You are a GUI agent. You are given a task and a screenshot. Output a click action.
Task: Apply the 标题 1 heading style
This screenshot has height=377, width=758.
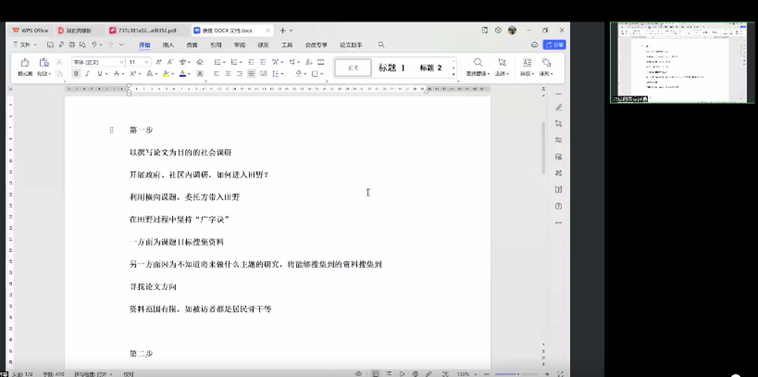click(x=392, y=68)
